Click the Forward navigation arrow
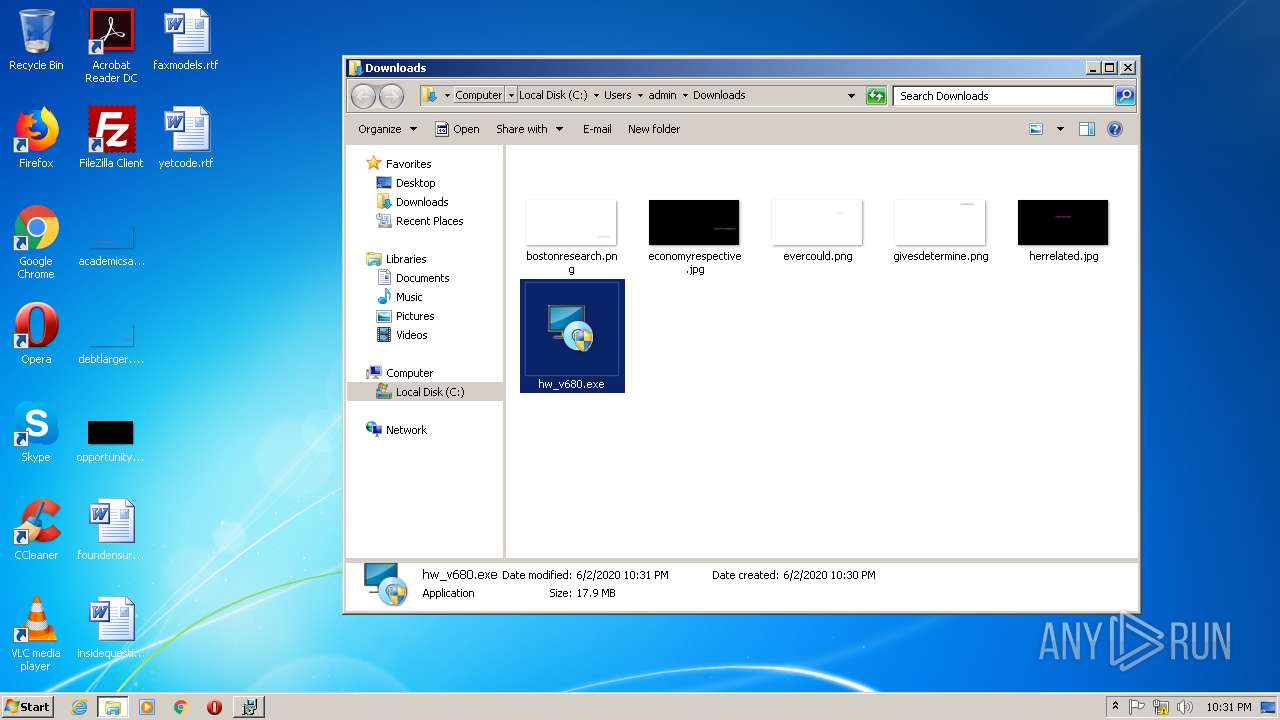This screenshot has width=1280, height=720. click(x=391, y=96)
